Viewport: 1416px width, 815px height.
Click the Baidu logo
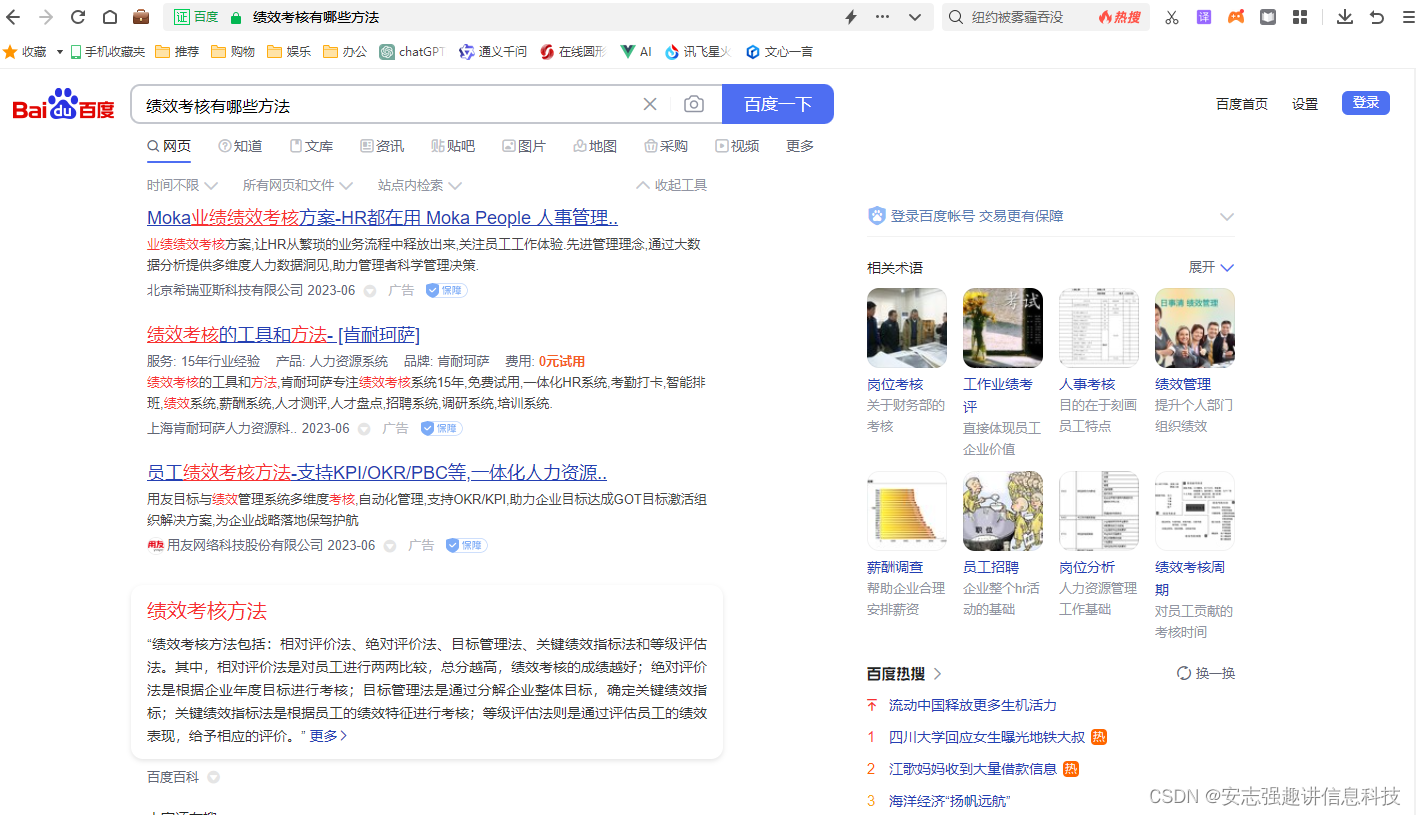click(64, 104)
